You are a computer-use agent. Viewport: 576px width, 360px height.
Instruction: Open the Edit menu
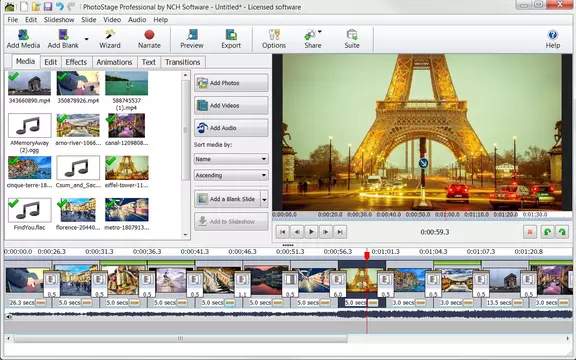(x=31, y=20)
